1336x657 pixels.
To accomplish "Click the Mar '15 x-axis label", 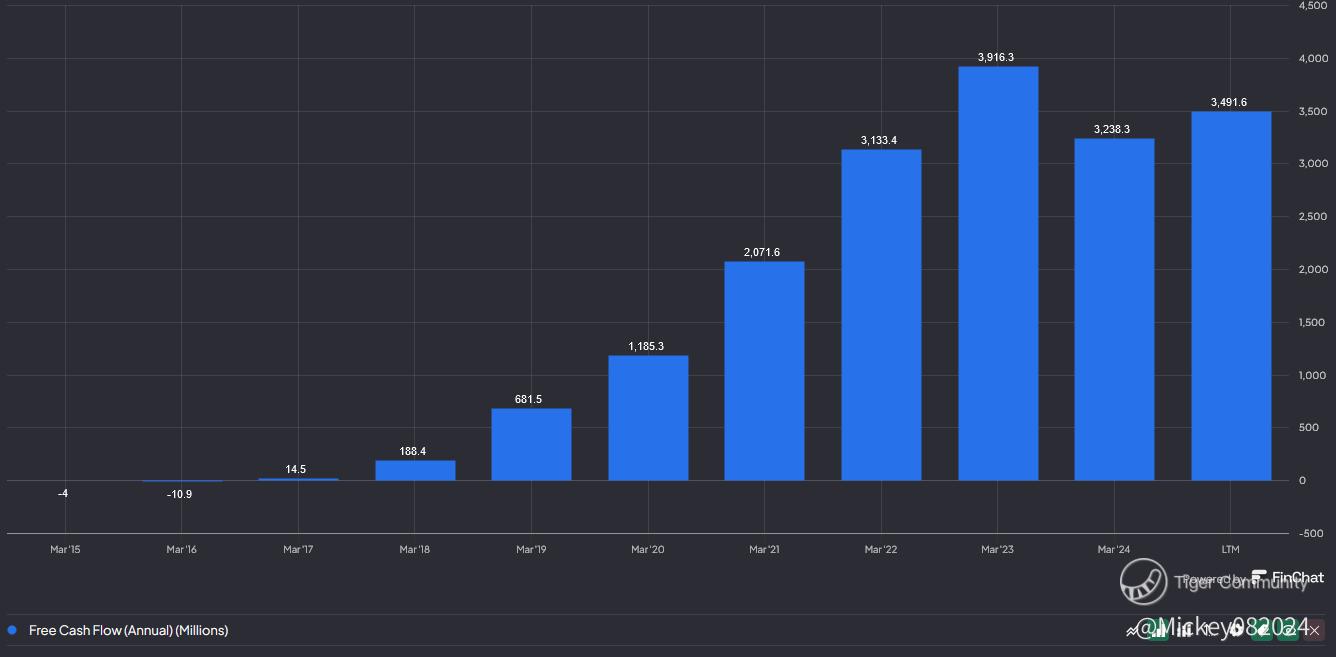I will click(65, 549).
